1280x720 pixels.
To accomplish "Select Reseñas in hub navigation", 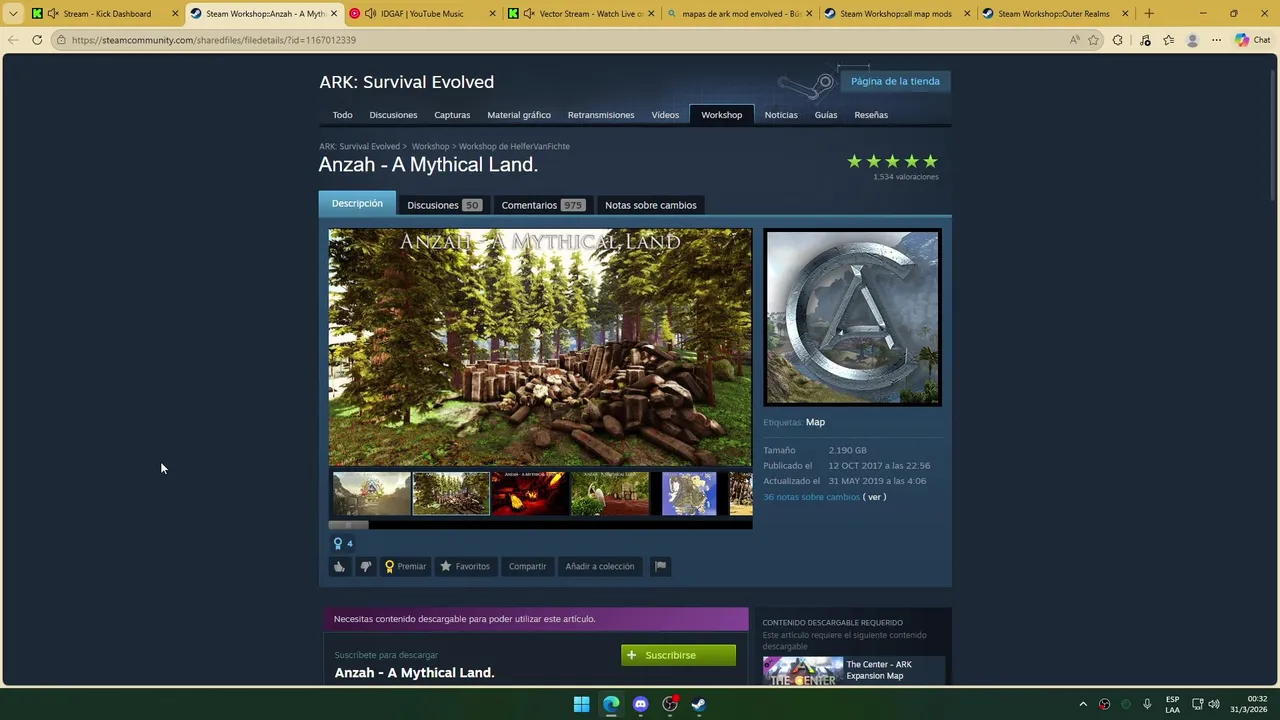I will tap(871, 115).
